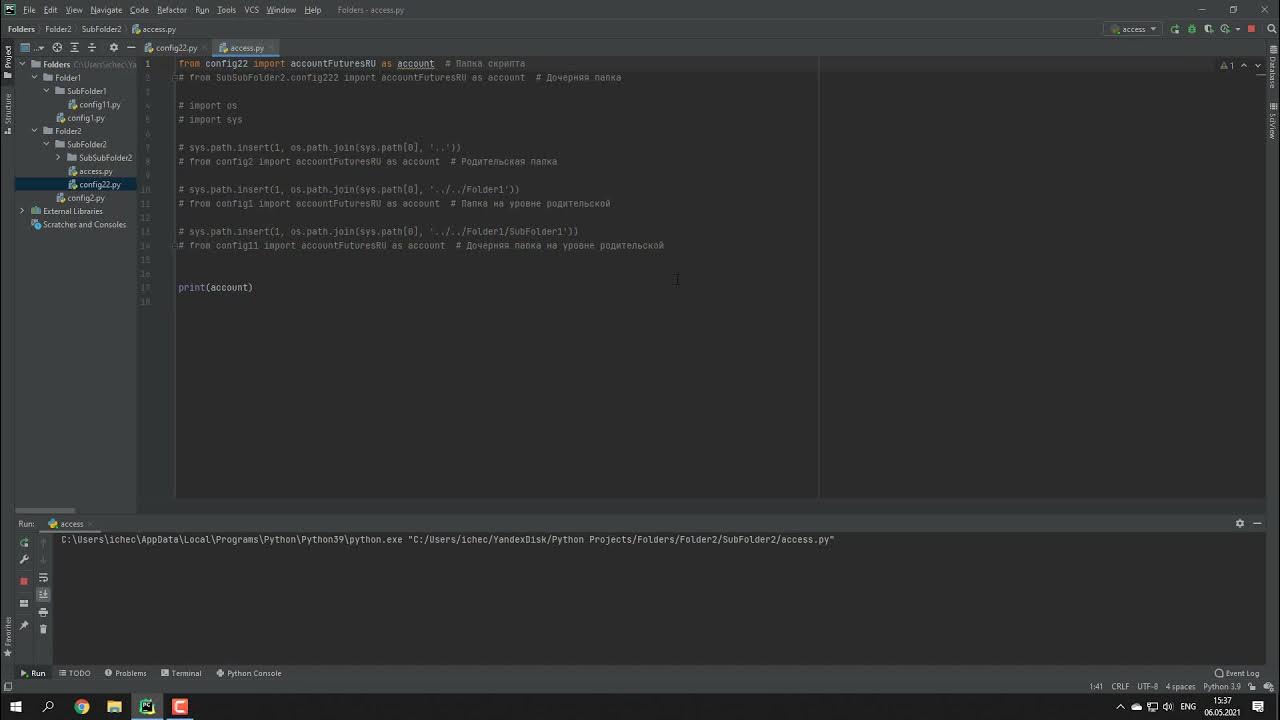Click CRLF line separator in status bar

[1120, 686]
